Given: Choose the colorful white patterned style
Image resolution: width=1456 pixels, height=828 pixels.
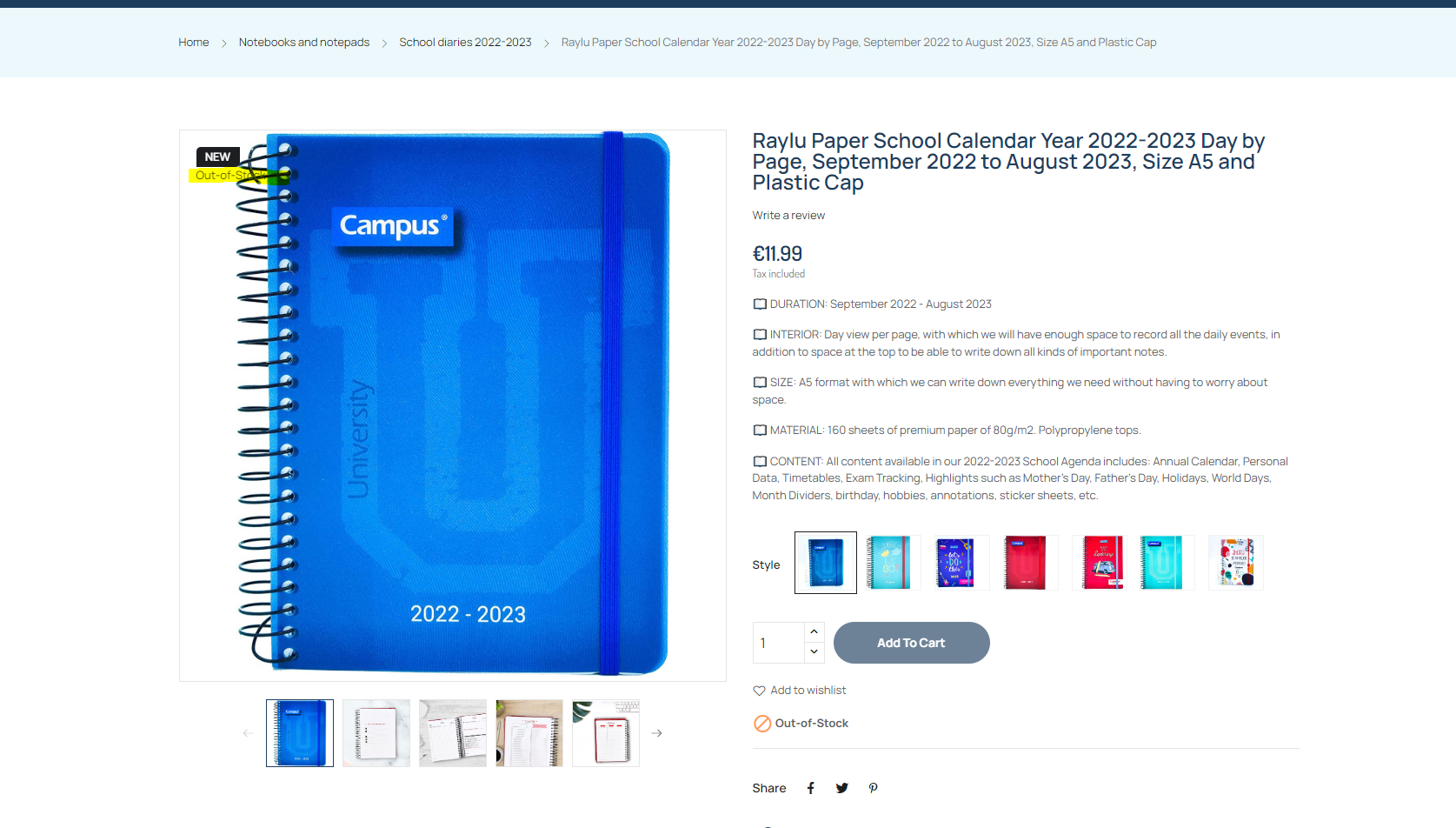Looking at the screenshot, I should [1235, 563].
